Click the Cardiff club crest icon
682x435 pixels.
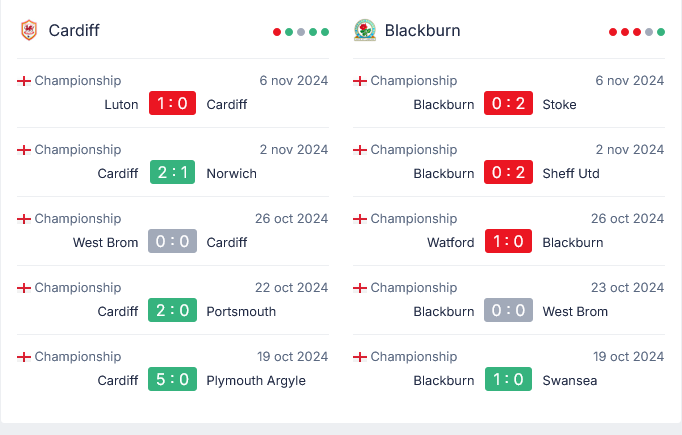28,30
